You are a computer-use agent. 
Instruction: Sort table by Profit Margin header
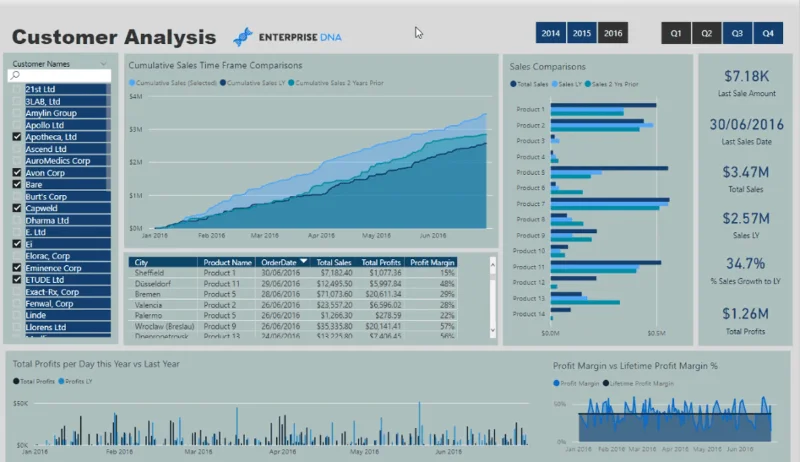click(432, 262)
